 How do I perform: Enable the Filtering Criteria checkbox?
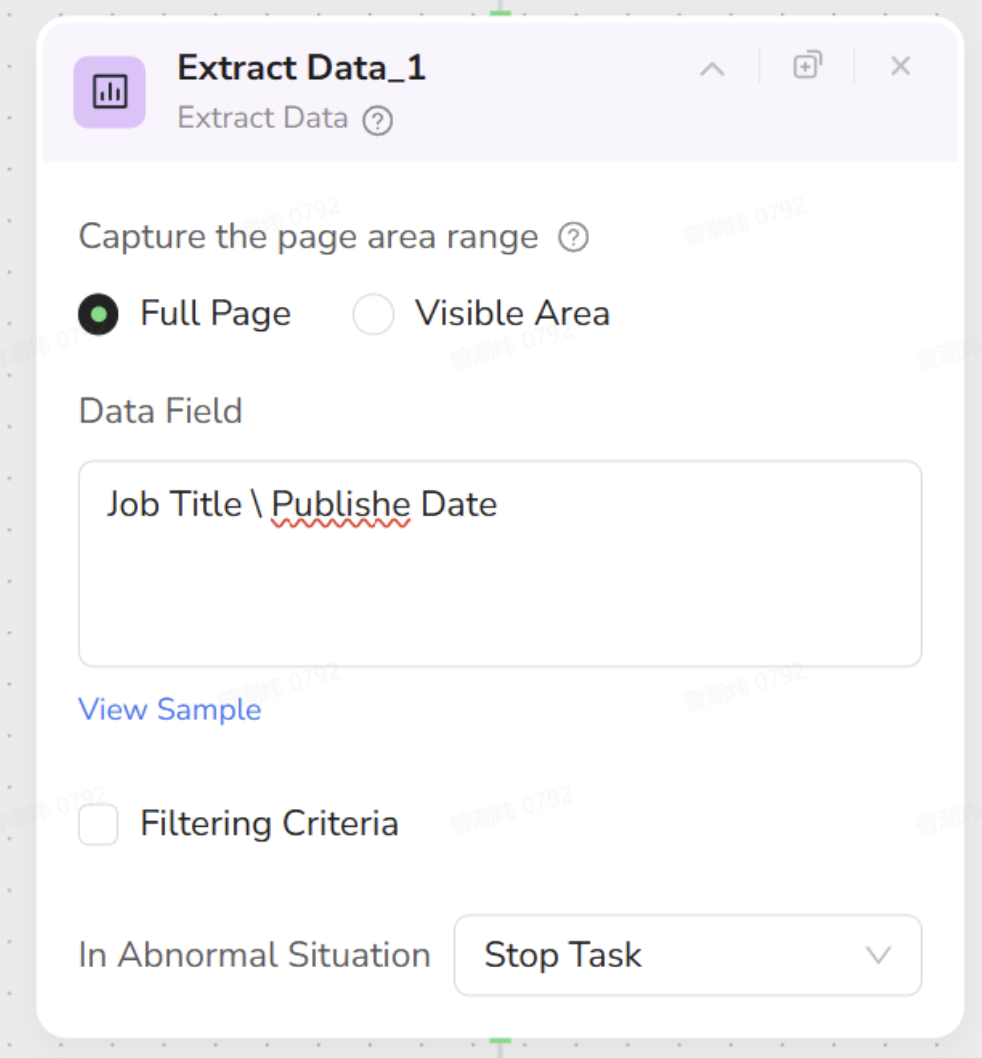(99, 825)
